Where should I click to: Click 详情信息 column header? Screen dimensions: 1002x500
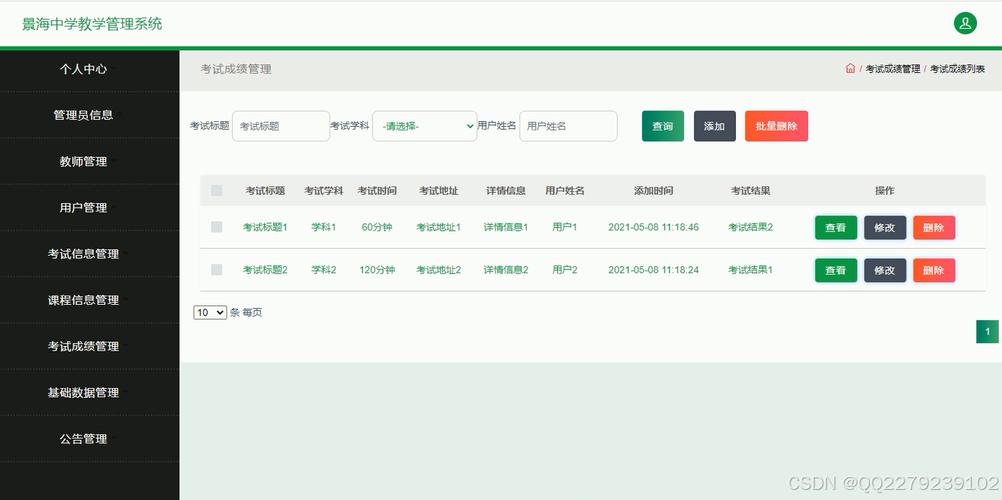click(x=506, y=191)
